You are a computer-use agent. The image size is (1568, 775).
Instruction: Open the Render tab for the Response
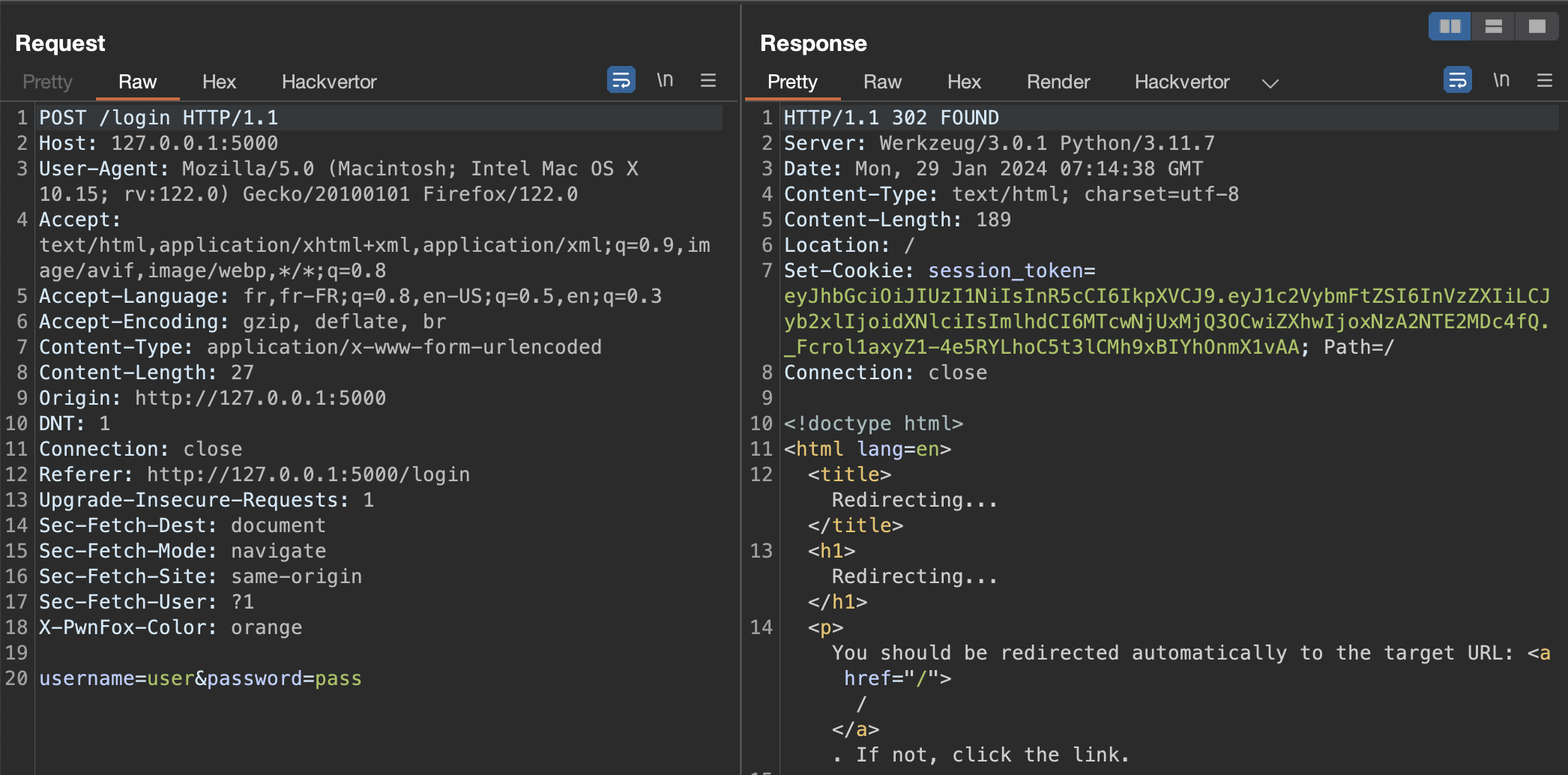[x=1058, y=82]
